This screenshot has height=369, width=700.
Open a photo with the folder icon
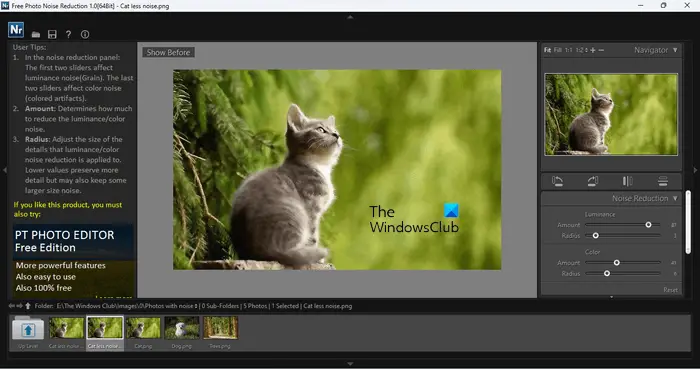click(x=36, y=34)
